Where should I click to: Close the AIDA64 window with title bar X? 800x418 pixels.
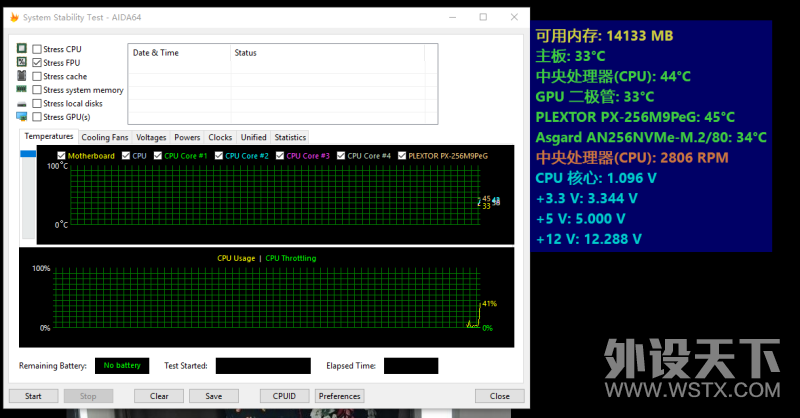[514, 17]
